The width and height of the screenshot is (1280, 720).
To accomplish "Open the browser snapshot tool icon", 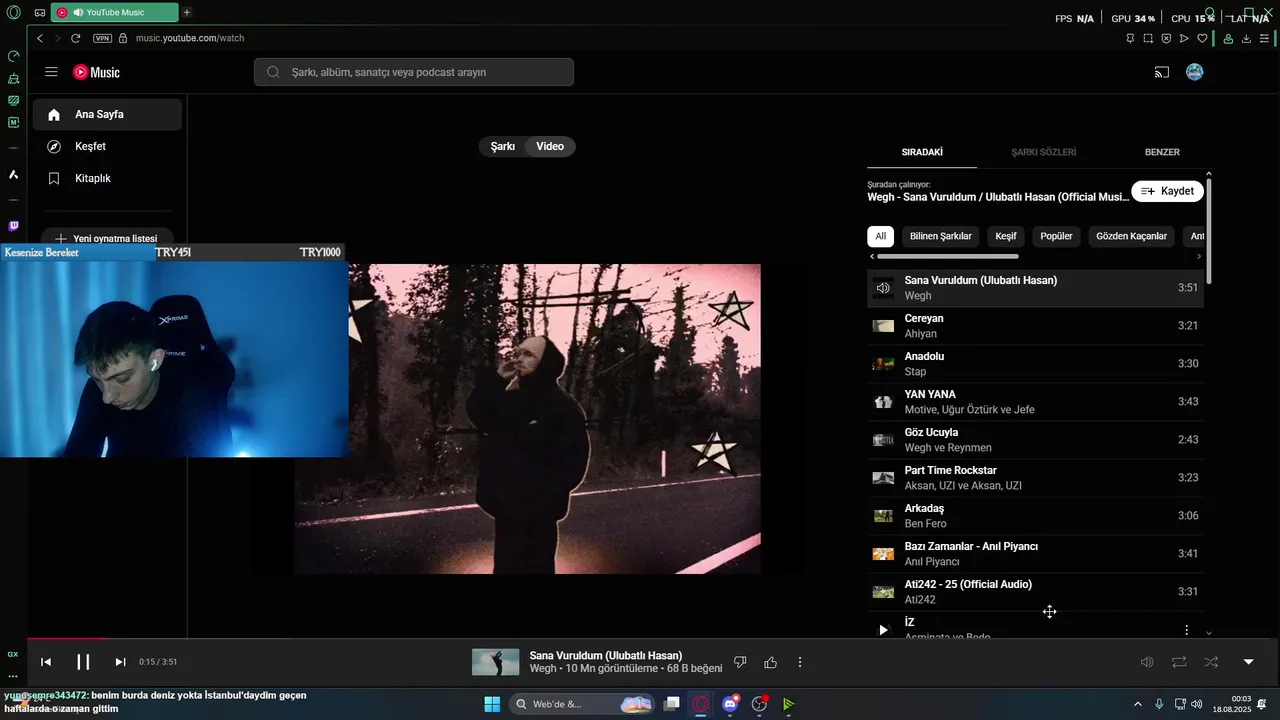I will [1148, 38].
